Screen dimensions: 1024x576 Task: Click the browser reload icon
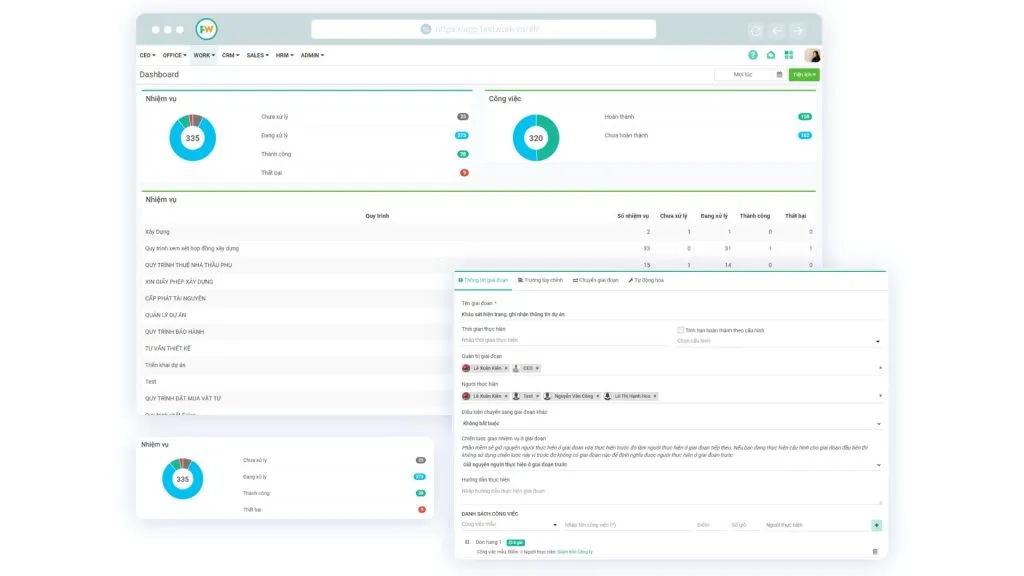tap(756, 31)
